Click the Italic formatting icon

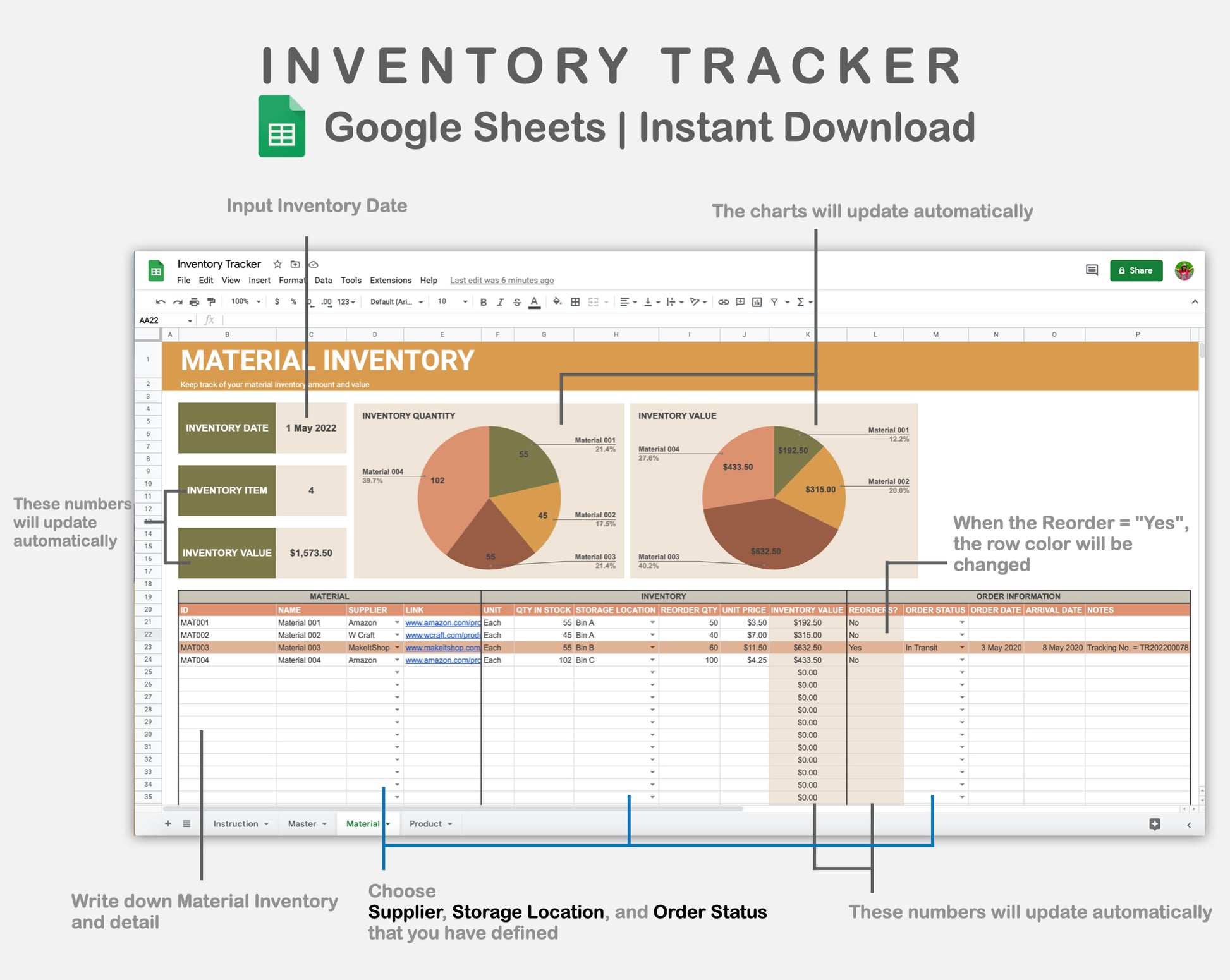pos(500,302)
